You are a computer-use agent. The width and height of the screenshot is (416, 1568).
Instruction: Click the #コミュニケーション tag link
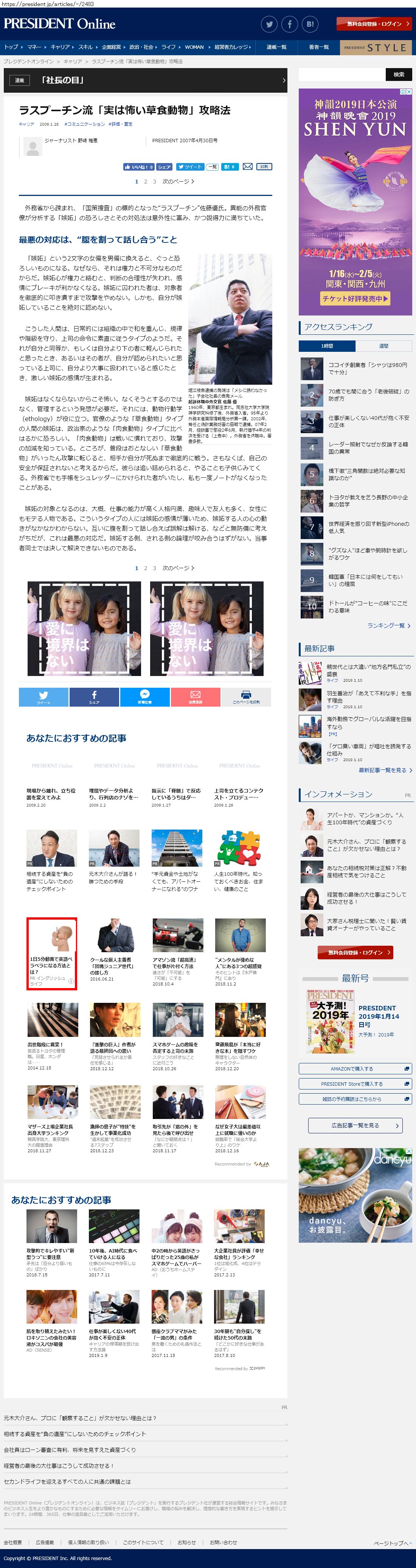(85, 124)
